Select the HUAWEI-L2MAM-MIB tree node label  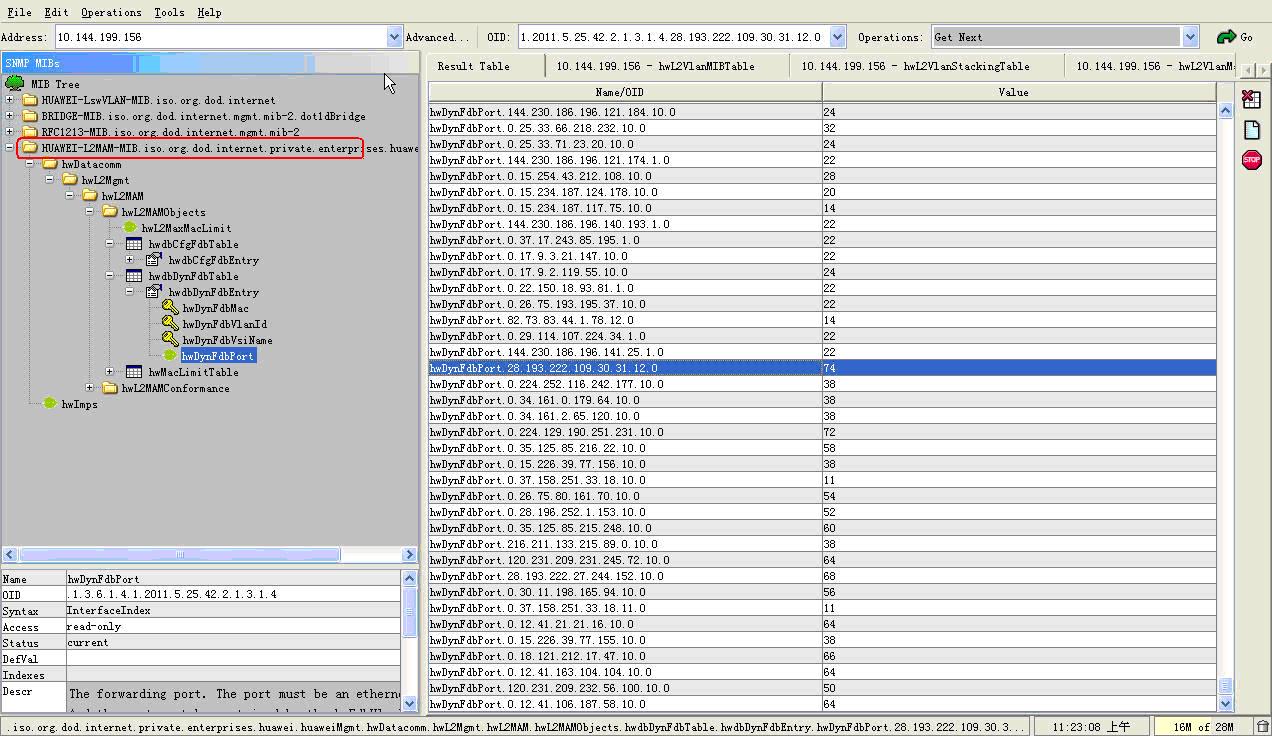click(x=230, y=148)
